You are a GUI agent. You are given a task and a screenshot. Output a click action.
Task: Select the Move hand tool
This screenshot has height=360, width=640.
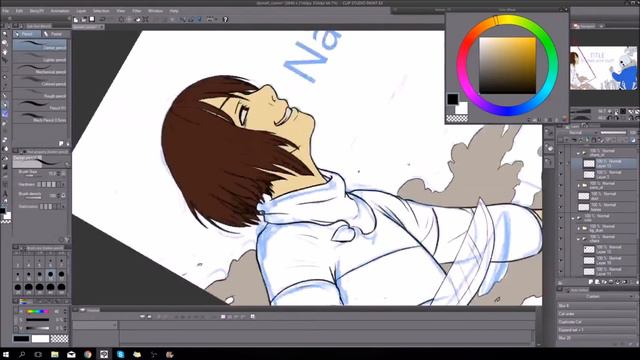point(4,42)
